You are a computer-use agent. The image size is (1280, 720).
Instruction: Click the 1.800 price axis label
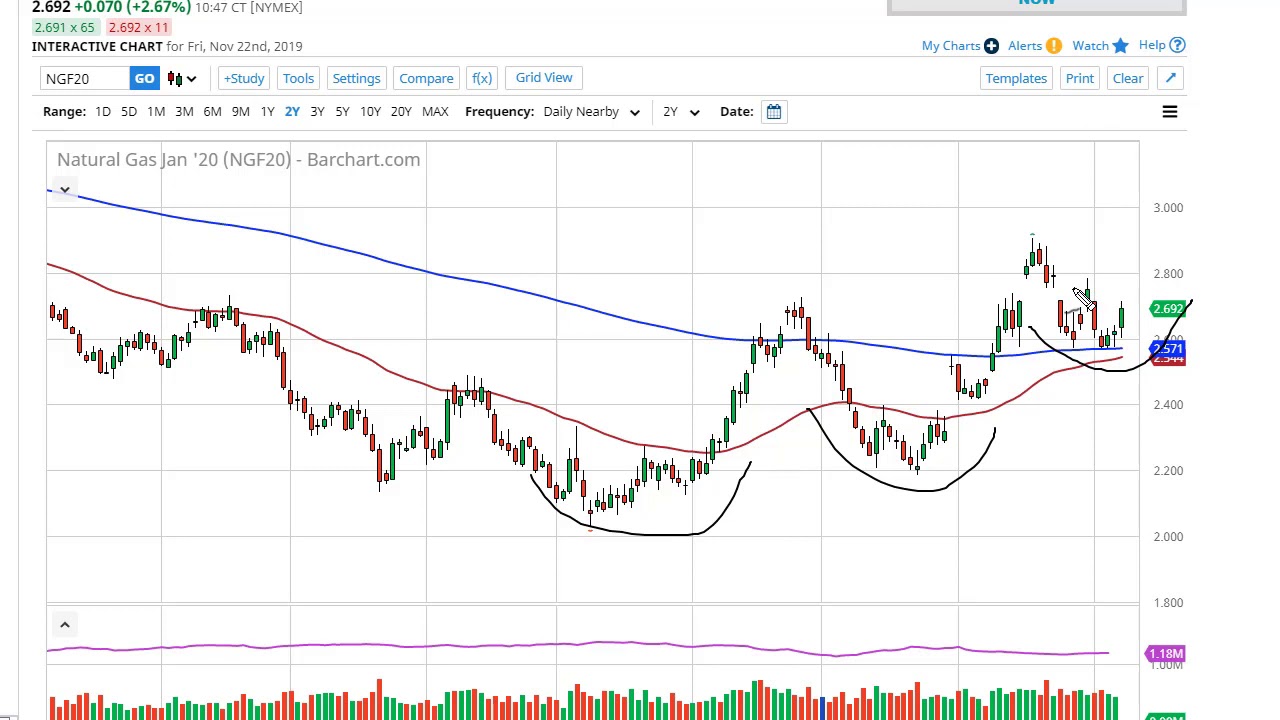(1167, 603)
